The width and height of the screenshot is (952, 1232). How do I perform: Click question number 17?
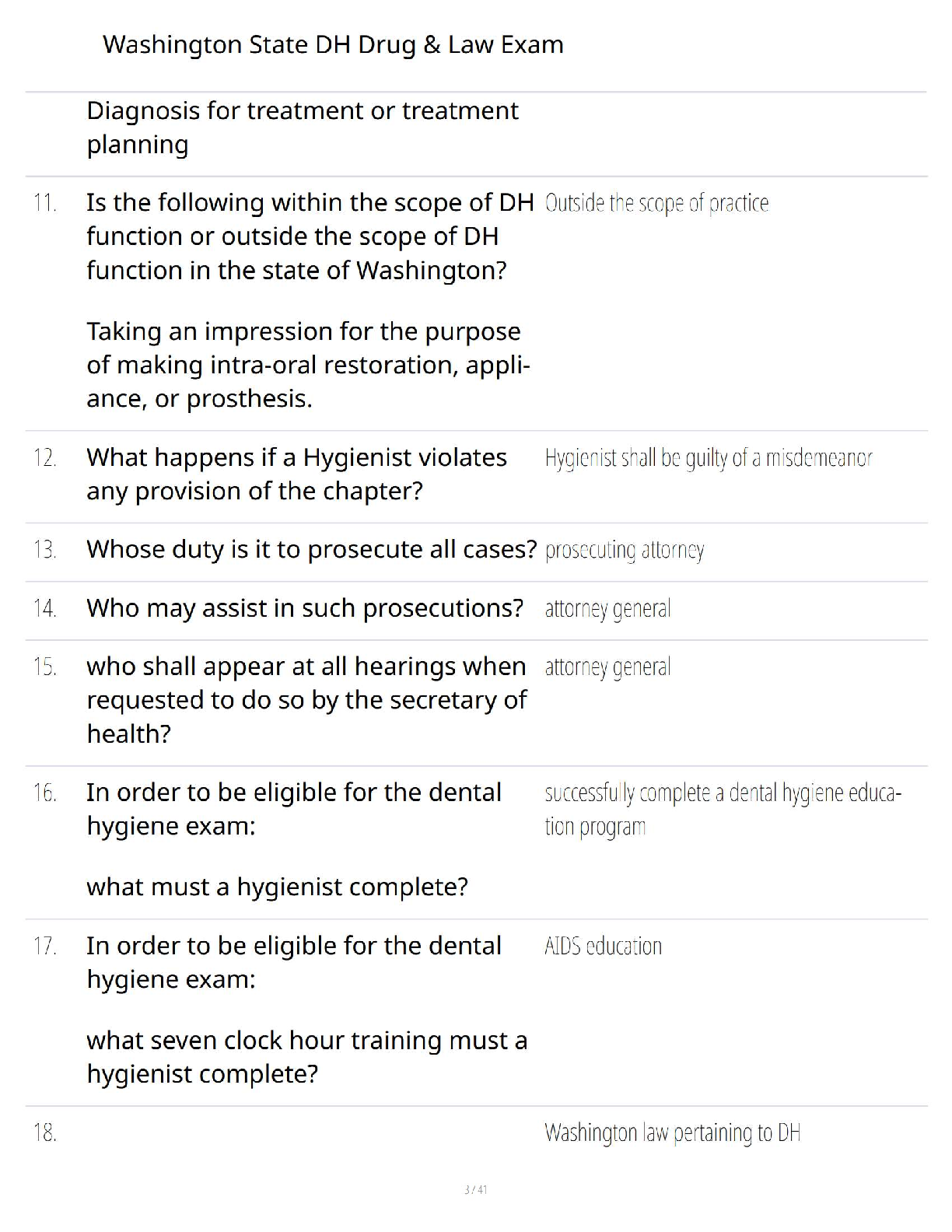click(x=45, y=947)
